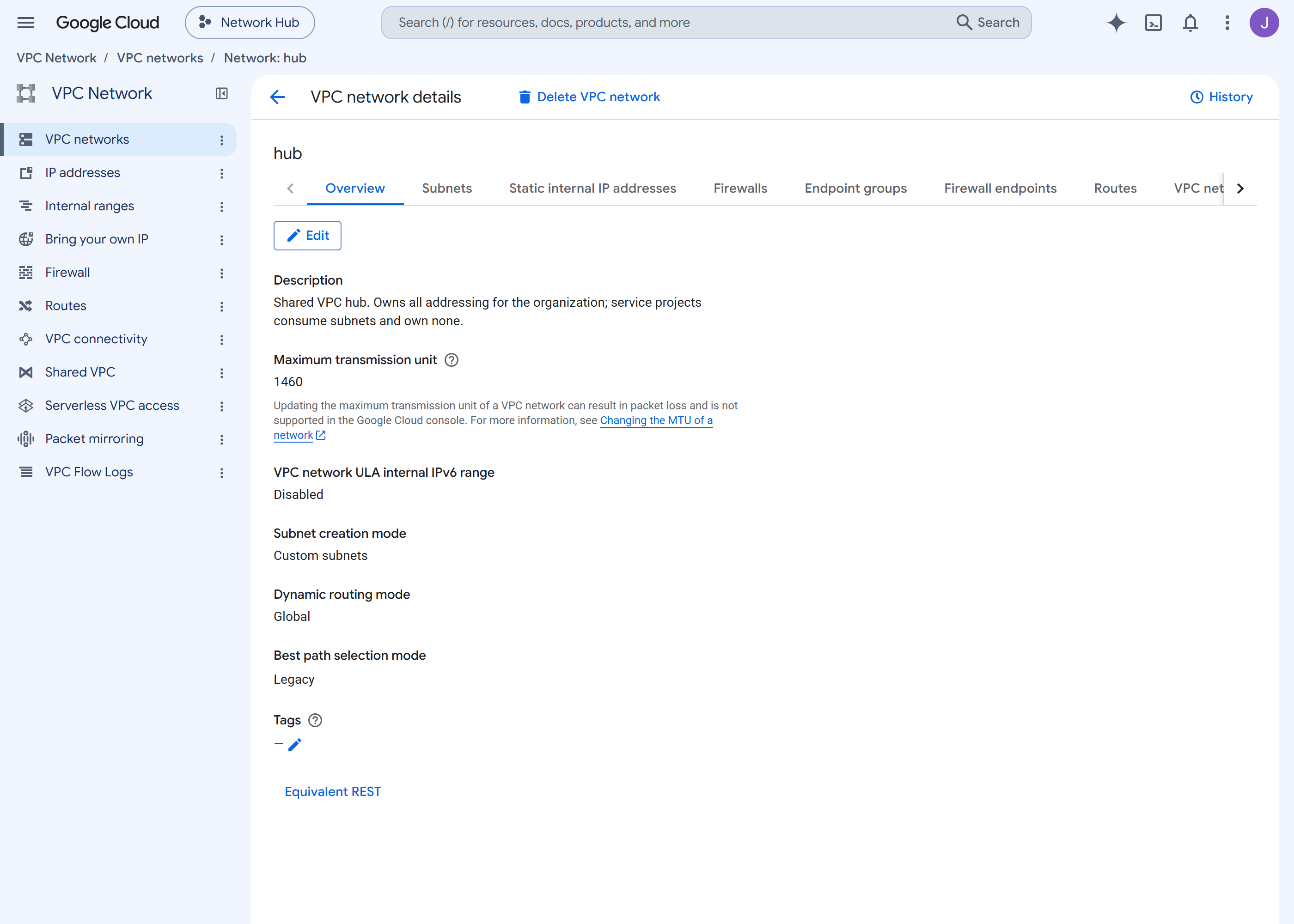Edit tags with the pencil icon
The height and width of the screenshot is (924, 1294).
pos(295,745)
